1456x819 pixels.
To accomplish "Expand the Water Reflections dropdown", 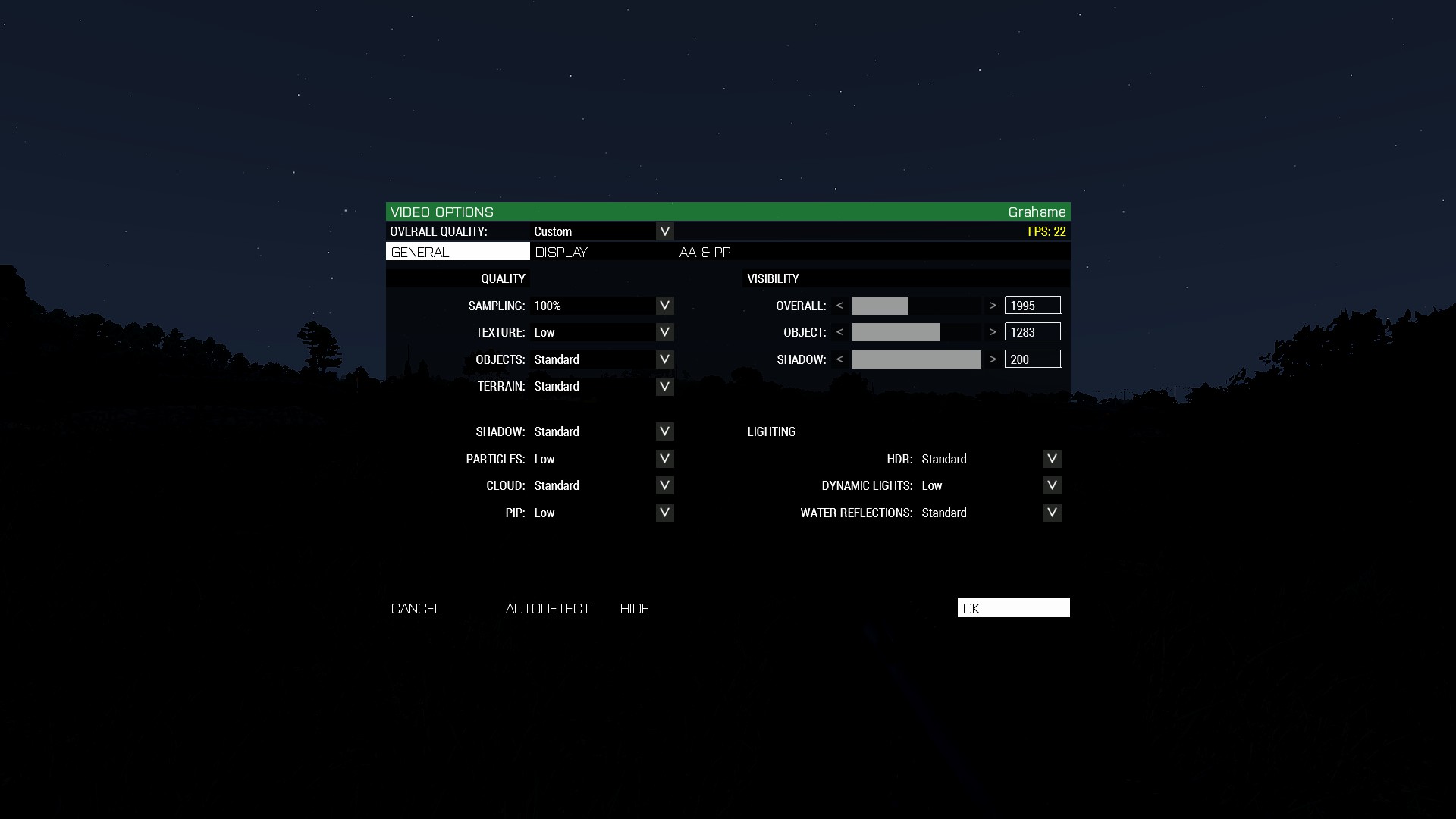I will pos(1052,513).
